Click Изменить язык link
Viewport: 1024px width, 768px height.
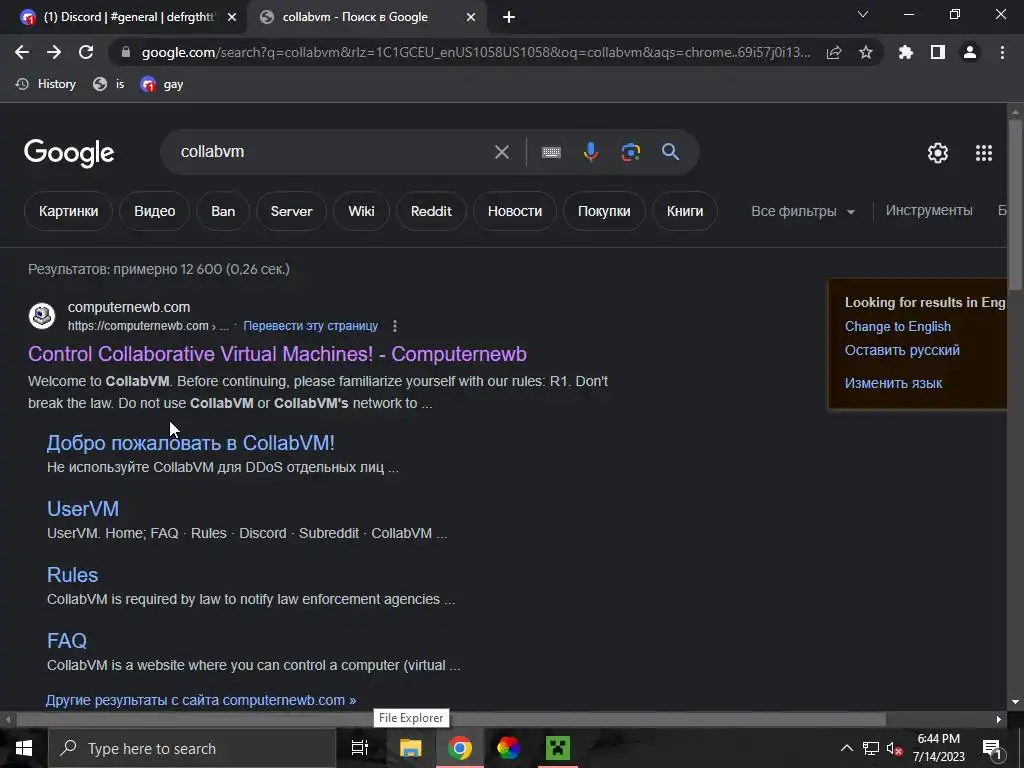tap(893, 383)
